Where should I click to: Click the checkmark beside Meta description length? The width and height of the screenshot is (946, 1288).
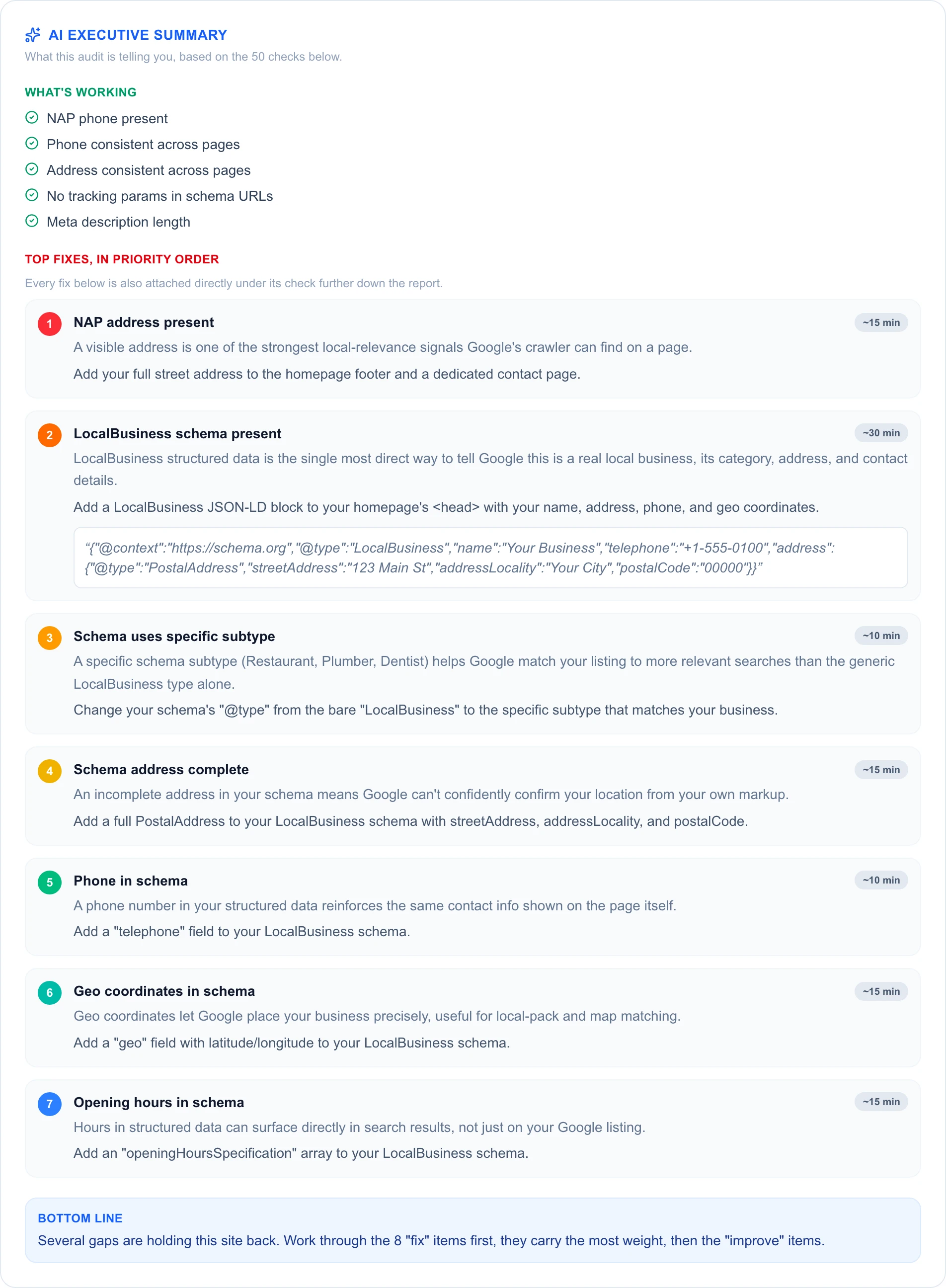[32, 221]
